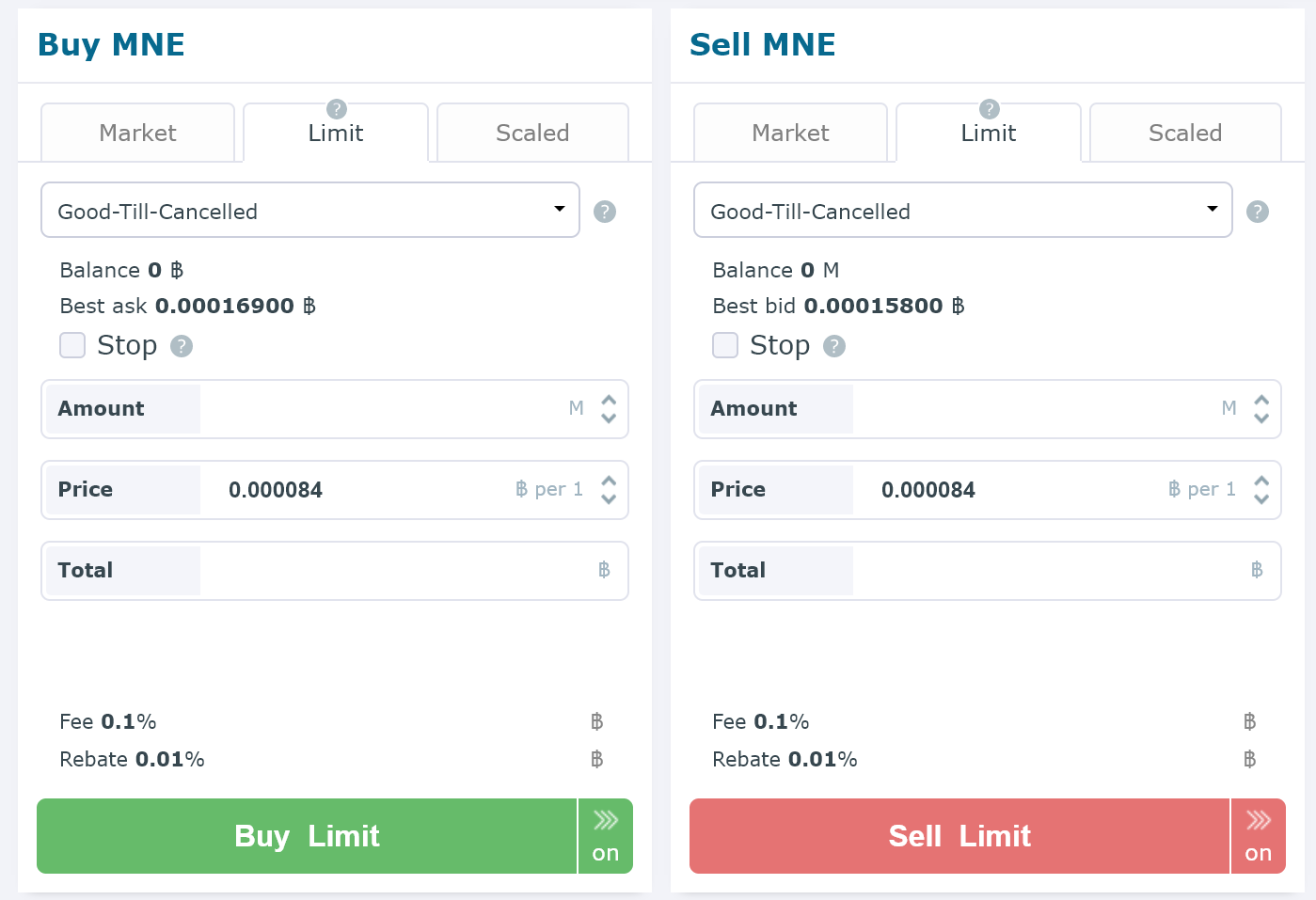Image resolution: width=1316 pixels, height=900 pixels.
Task: Open Good-Till-Cancelled dropdown in Sell panel
Action: click(963, 210)
